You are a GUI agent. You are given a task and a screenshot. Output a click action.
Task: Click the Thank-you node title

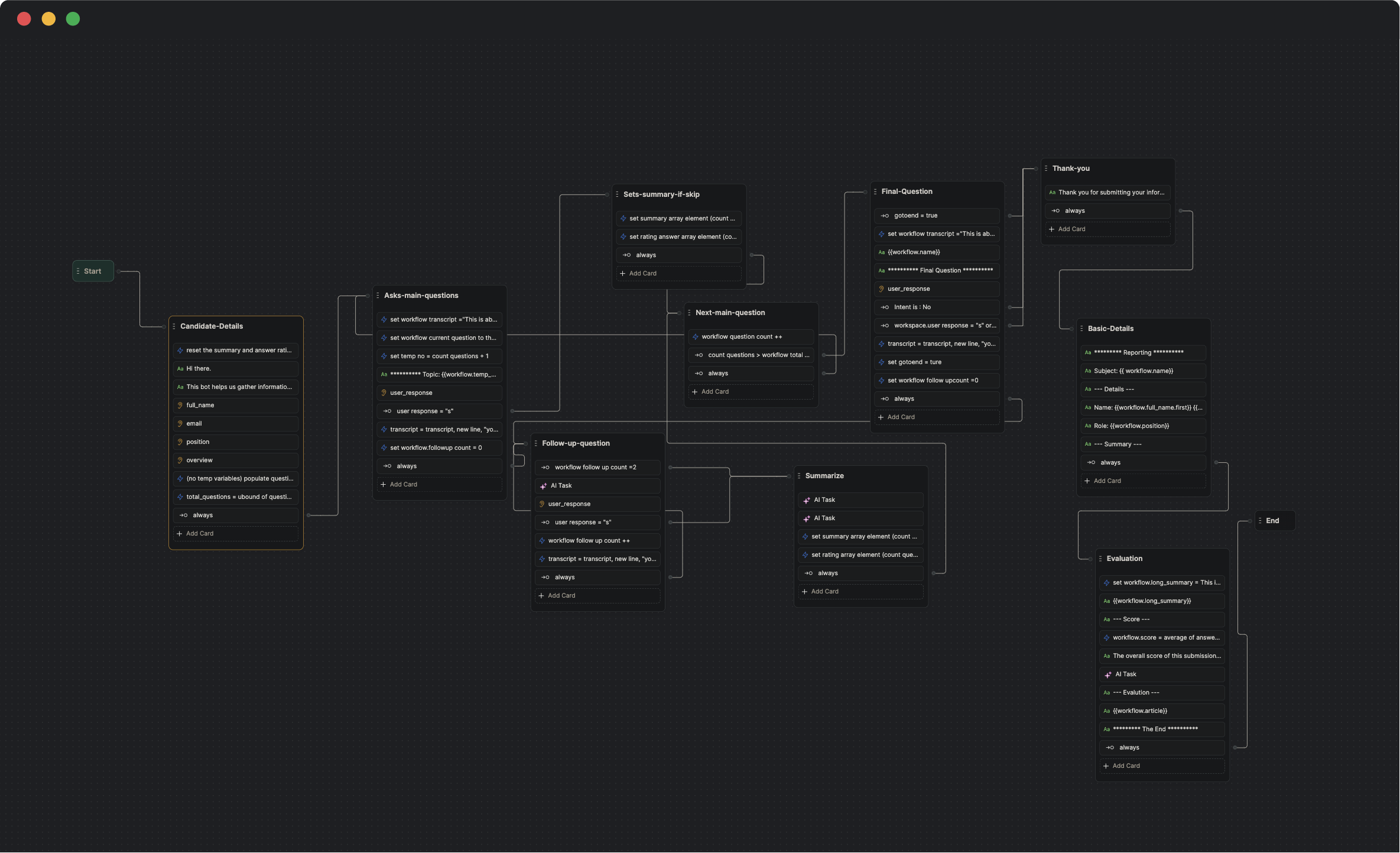point(1071,168)
